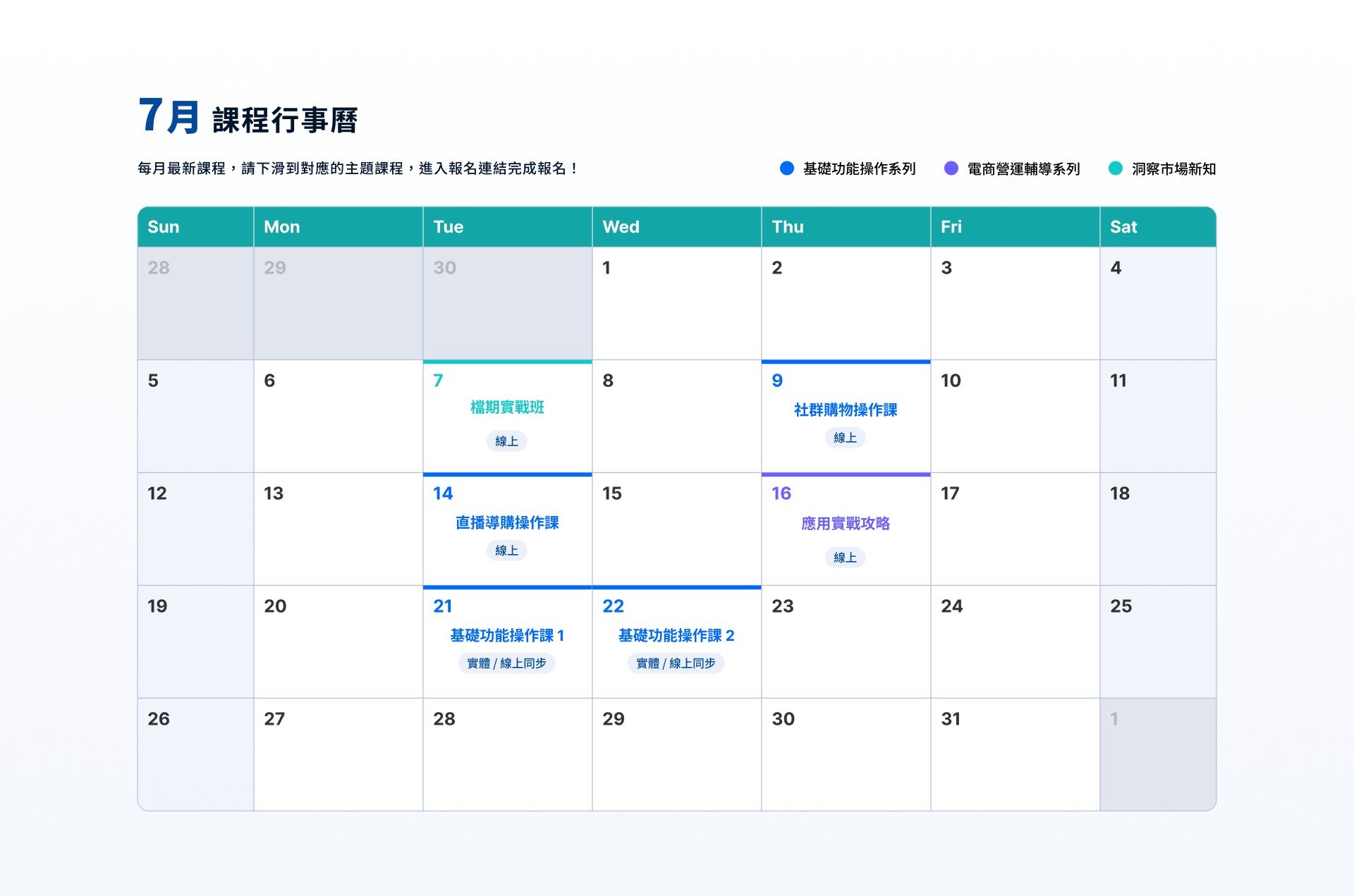Viewport: 1354px width, 896px height.
Task: Select the July 24 date cell
Action: [1015, 642]
